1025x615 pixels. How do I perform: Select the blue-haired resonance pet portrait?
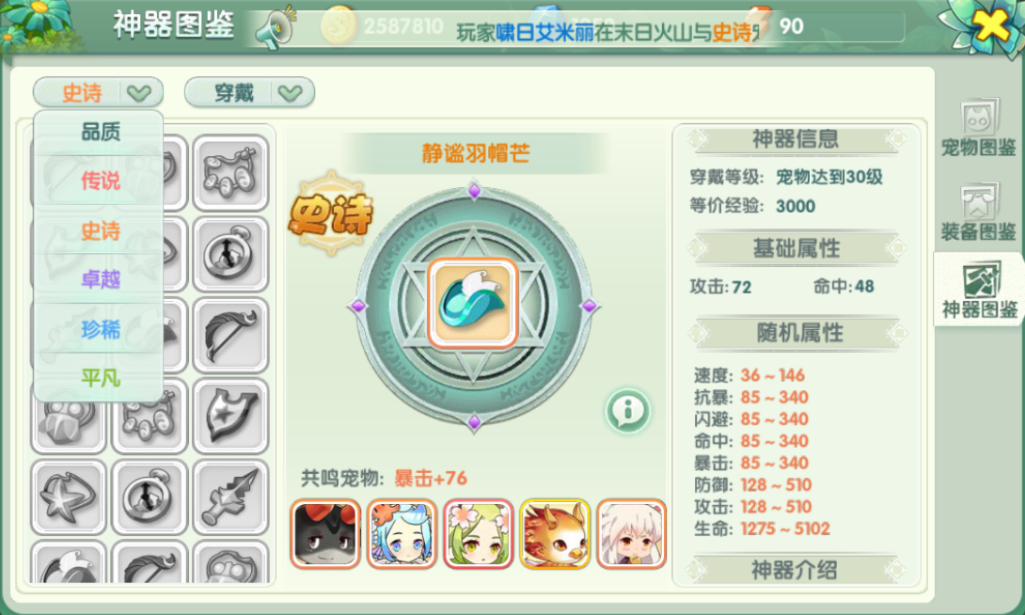(x=401, y=534)
